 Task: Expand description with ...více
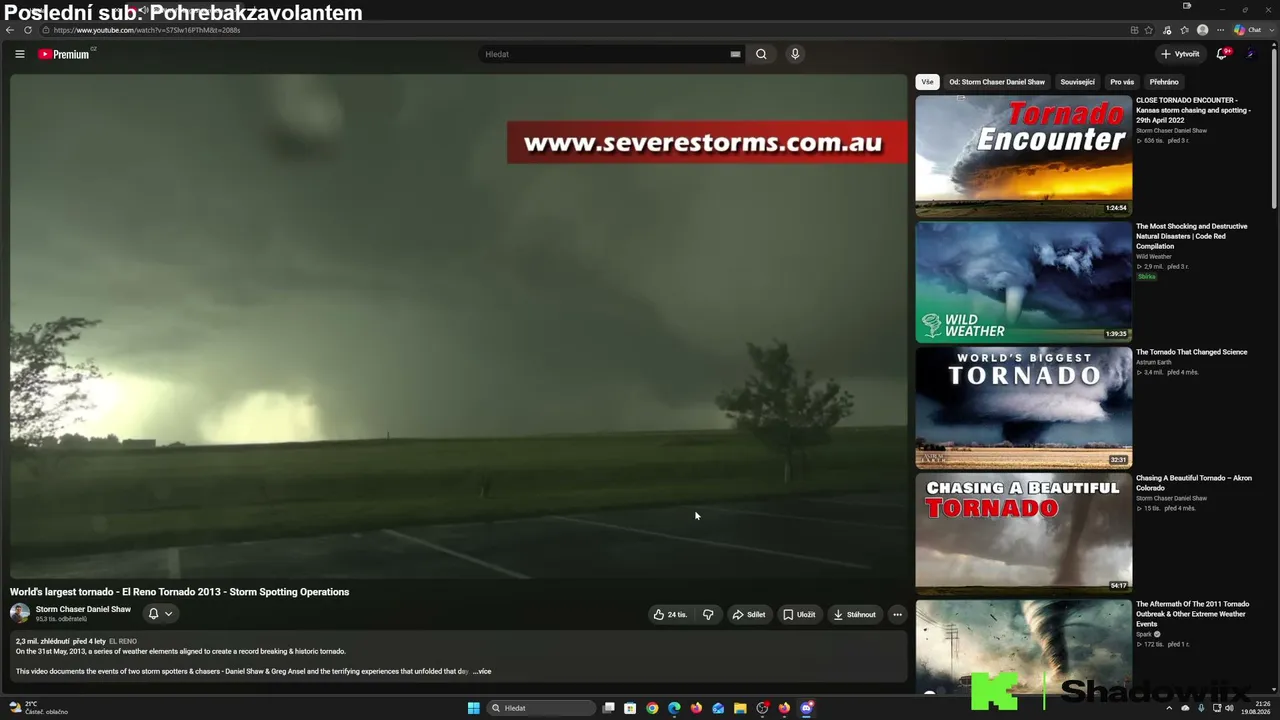(x=482, y=671)
